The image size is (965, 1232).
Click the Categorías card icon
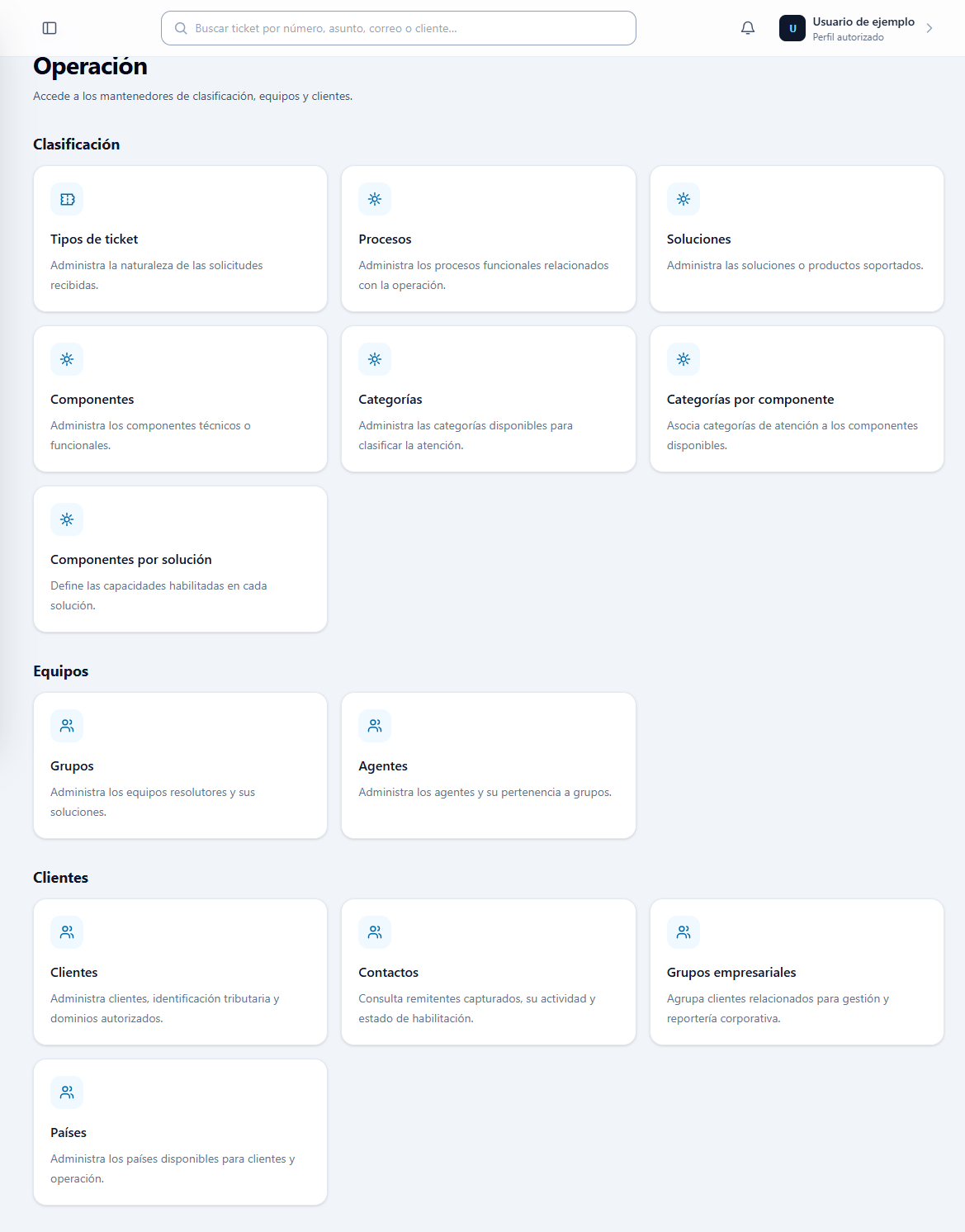pyautogui.click(x=375, y=359)
